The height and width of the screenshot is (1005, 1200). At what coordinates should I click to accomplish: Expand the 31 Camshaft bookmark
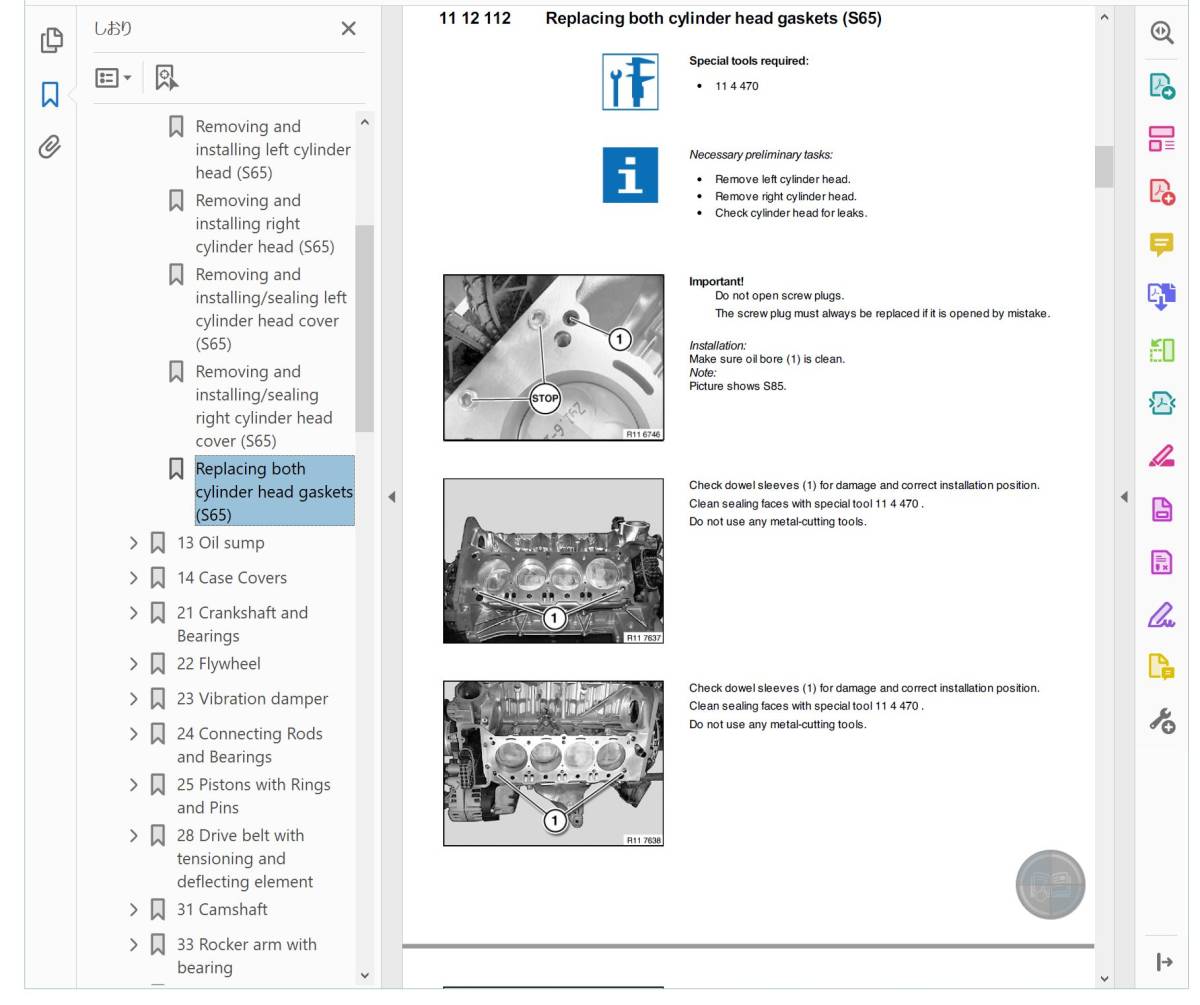pyautogui.click(x=134, y=910)
